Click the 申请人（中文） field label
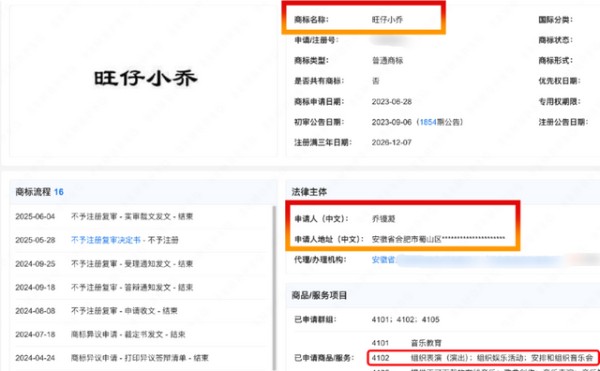The image size is (600, 371). tap(321, 219)
